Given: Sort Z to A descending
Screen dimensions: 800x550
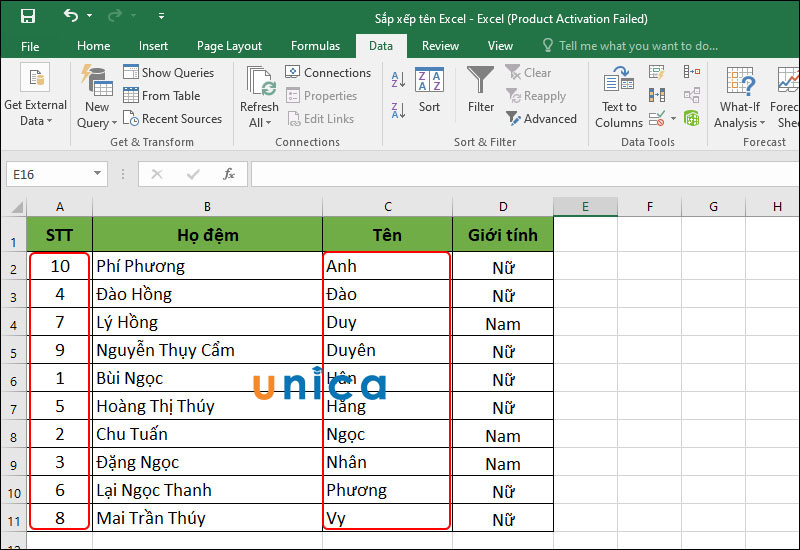Looking at the screenshot, I should click(398, 110).
